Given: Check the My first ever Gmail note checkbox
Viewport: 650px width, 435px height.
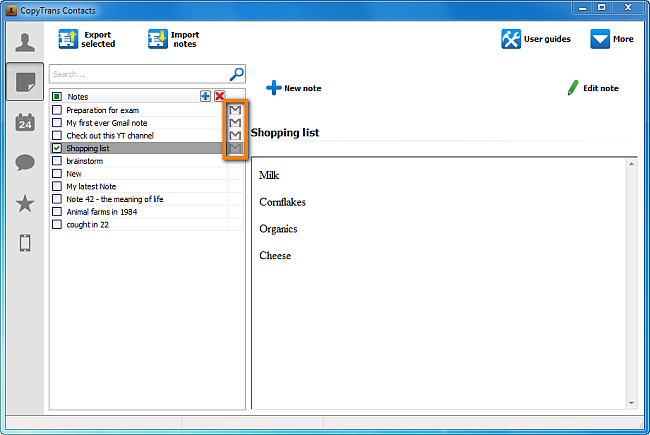Looking at the screenshot, I should click(x=57, y=123).
